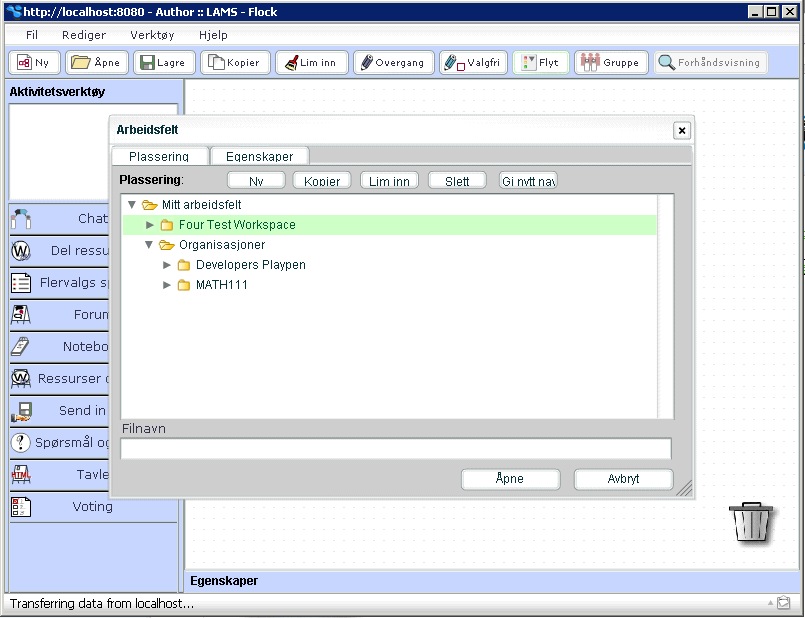
Task: Click the trash can icon on canvas
Action: coord(751,522)
